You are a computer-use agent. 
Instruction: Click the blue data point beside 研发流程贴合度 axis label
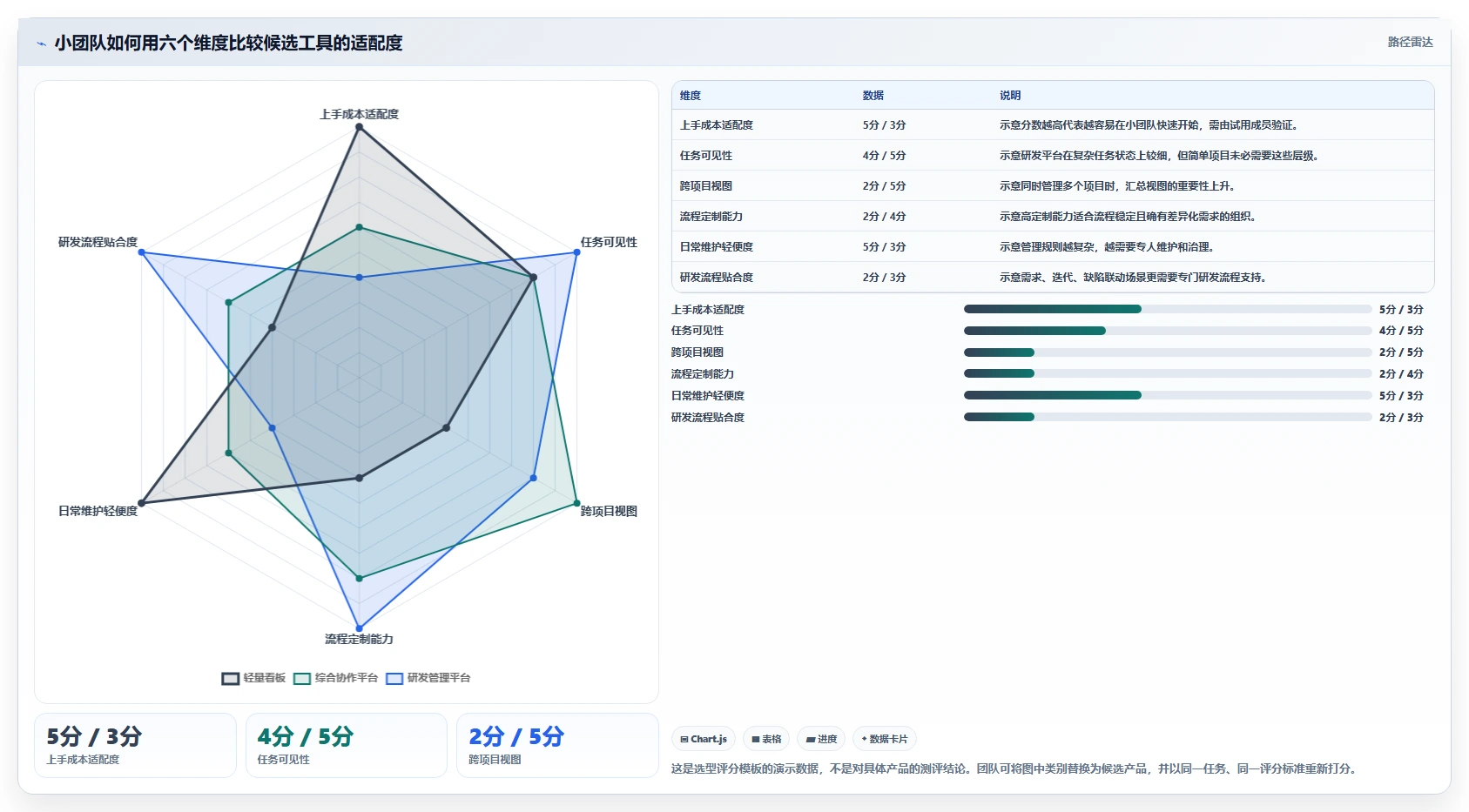[x=142, y=252]
